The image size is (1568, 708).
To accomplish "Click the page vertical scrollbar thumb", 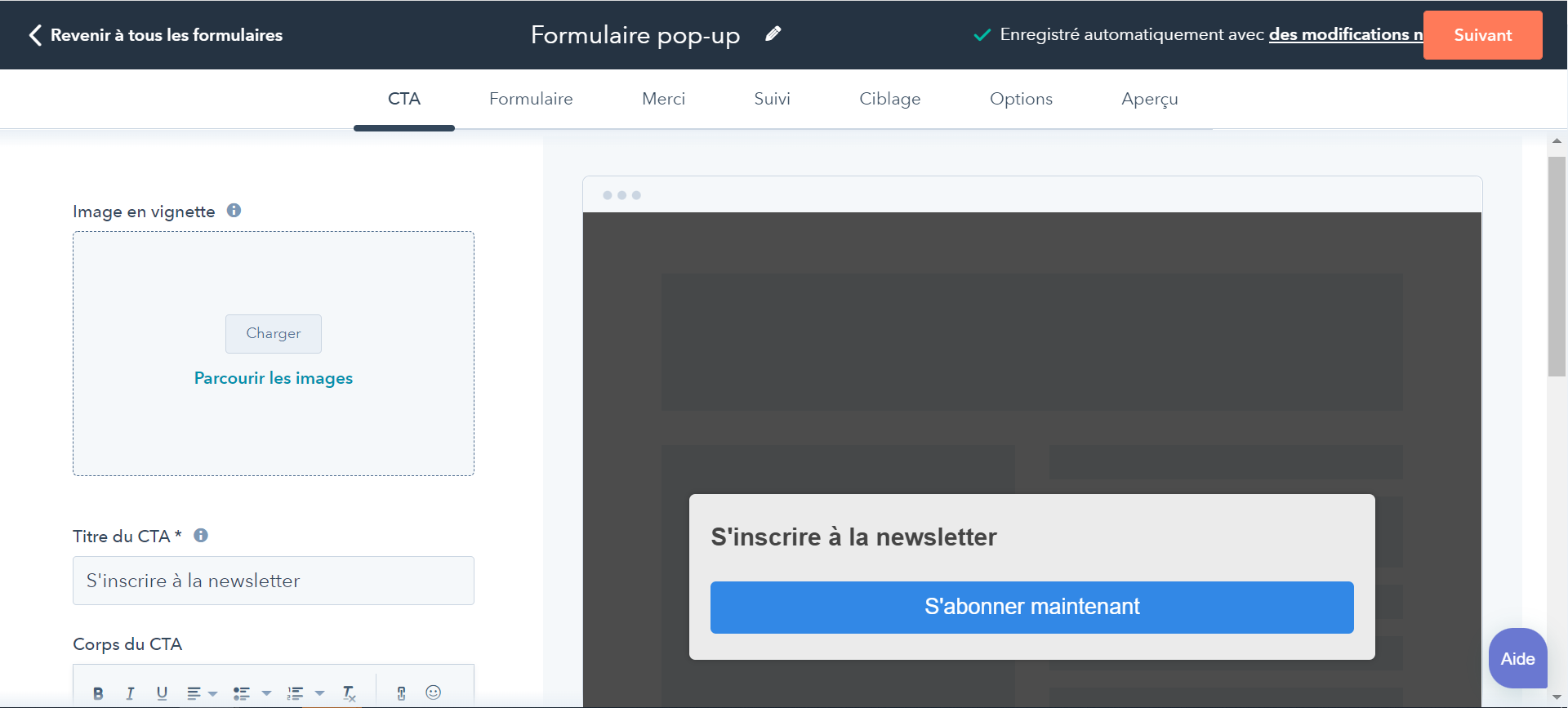I will (x=1557, y=265).
